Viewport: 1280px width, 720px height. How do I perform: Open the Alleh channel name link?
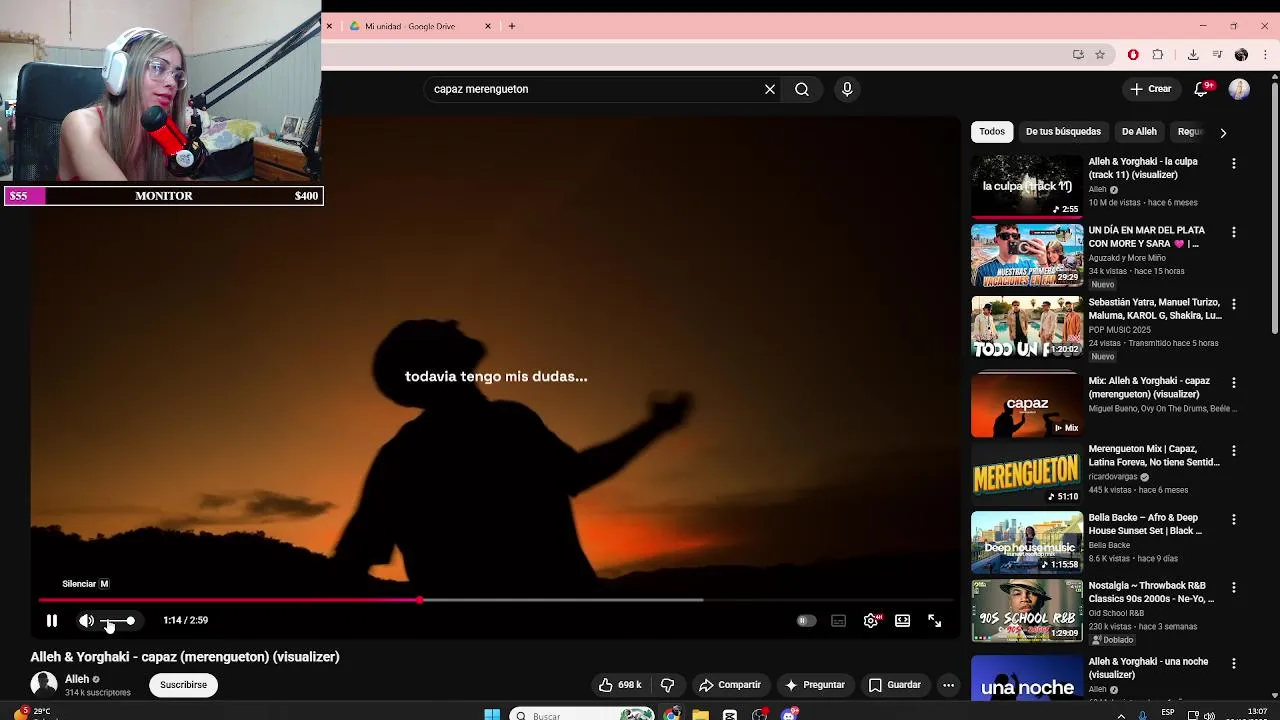[77, 679]
